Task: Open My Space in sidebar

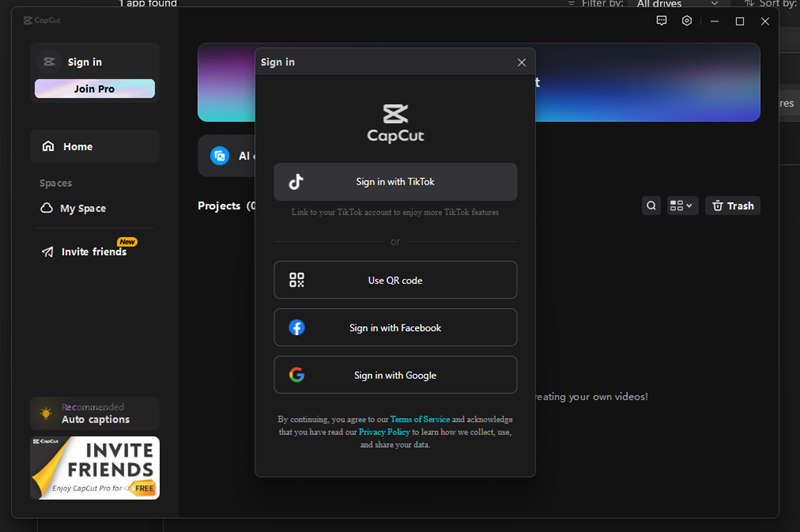Action: point(82,208)
